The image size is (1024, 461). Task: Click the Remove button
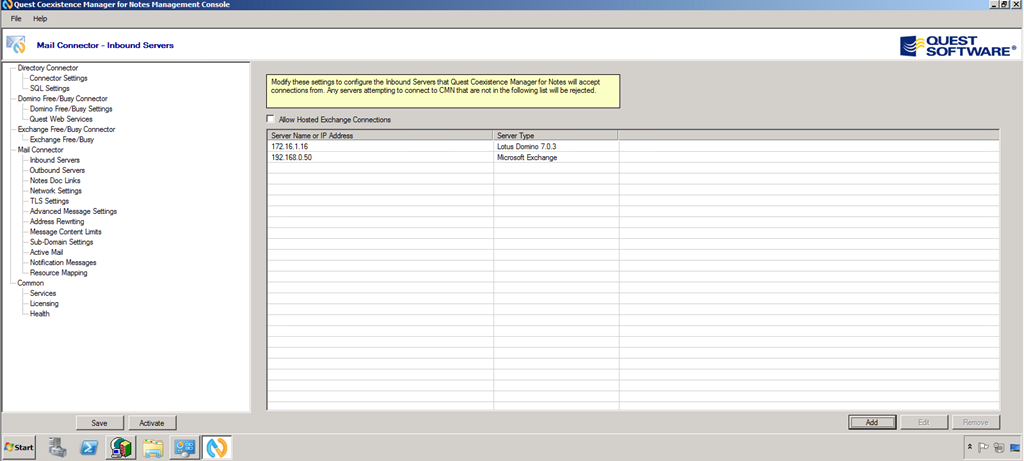coord(976,422)
